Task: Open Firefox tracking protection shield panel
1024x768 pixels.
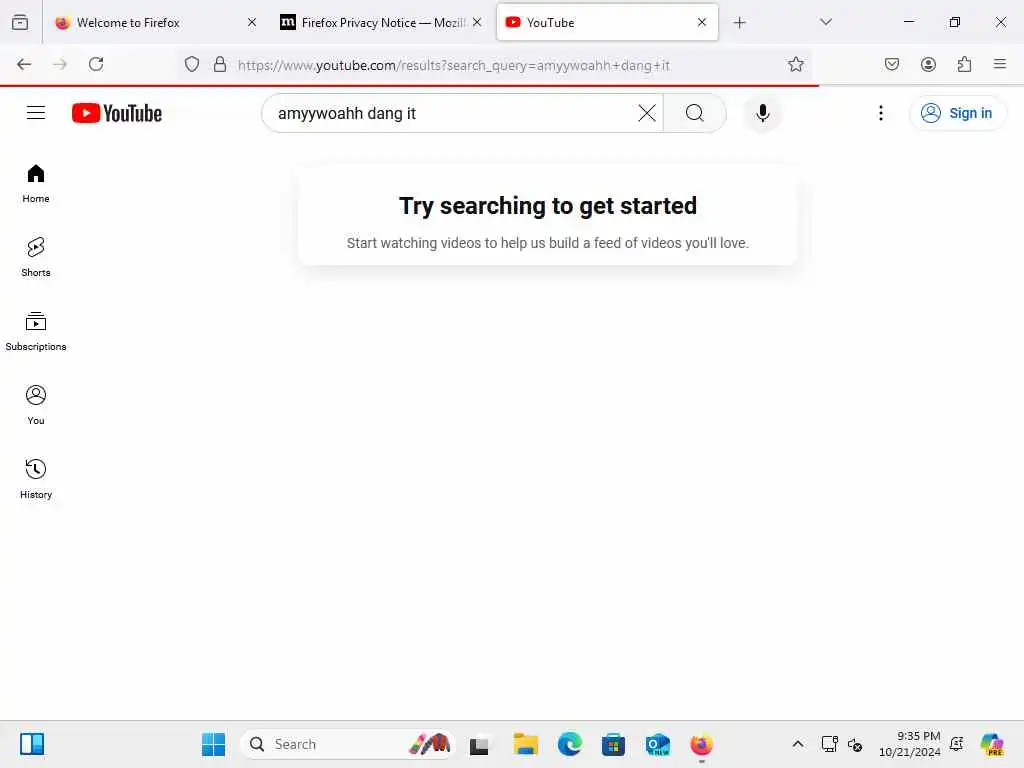Action: (191, 64)
